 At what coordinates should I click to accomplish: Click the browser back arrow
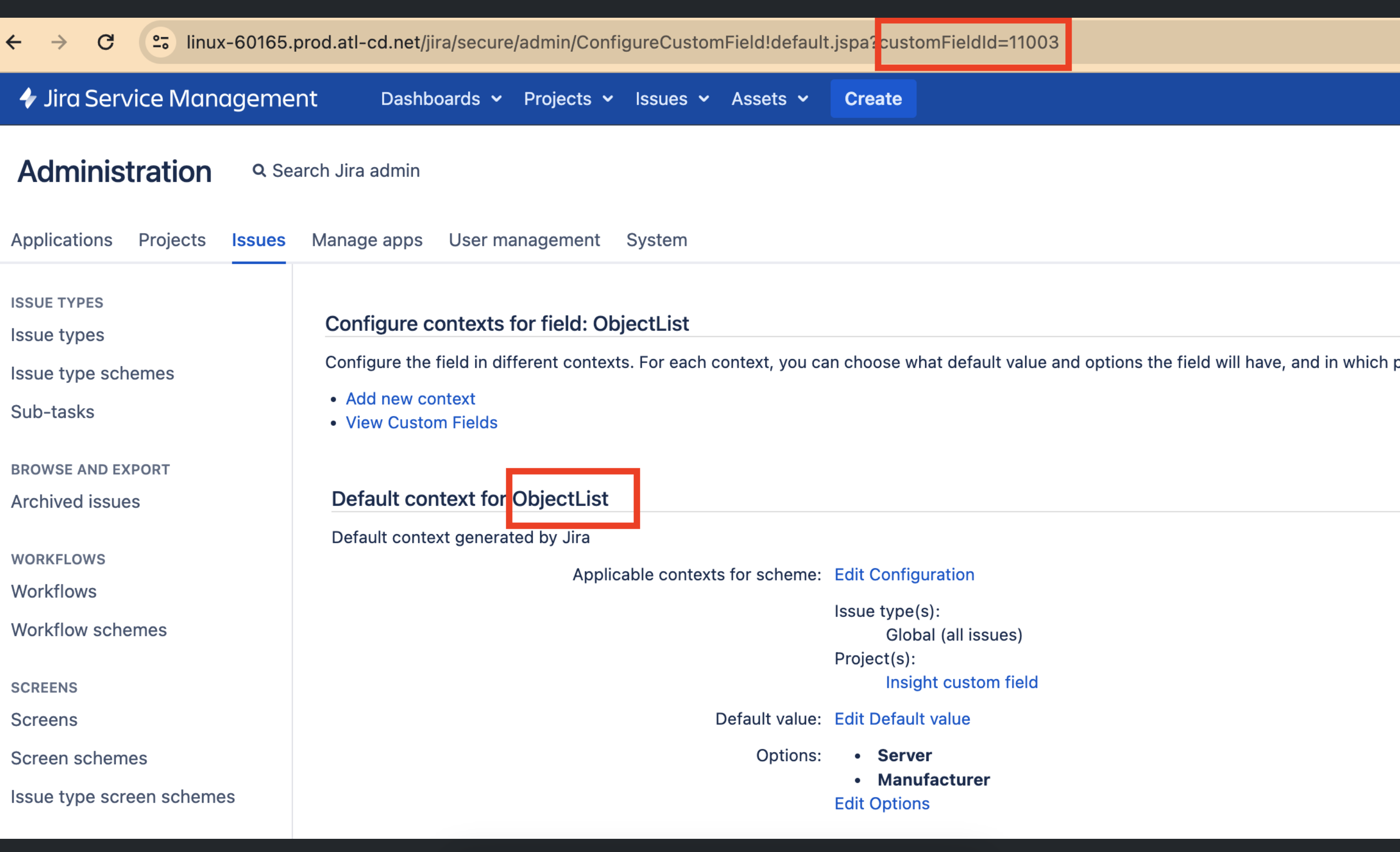[14, 42]
